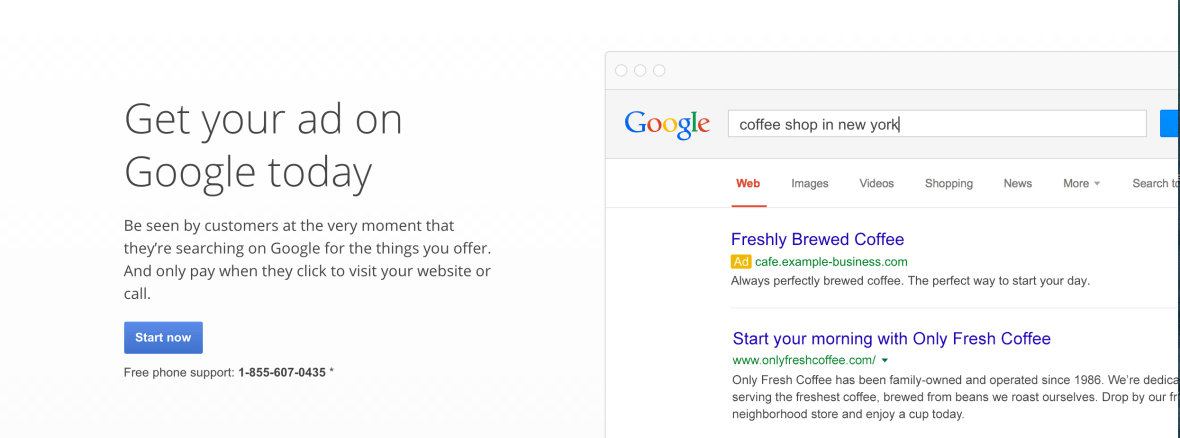Open the dropdown arrow beside www.onlyfreshcoffee.com
Image resolution: width=1180 pixels, height=438 pixels.
tap(885, 360)
